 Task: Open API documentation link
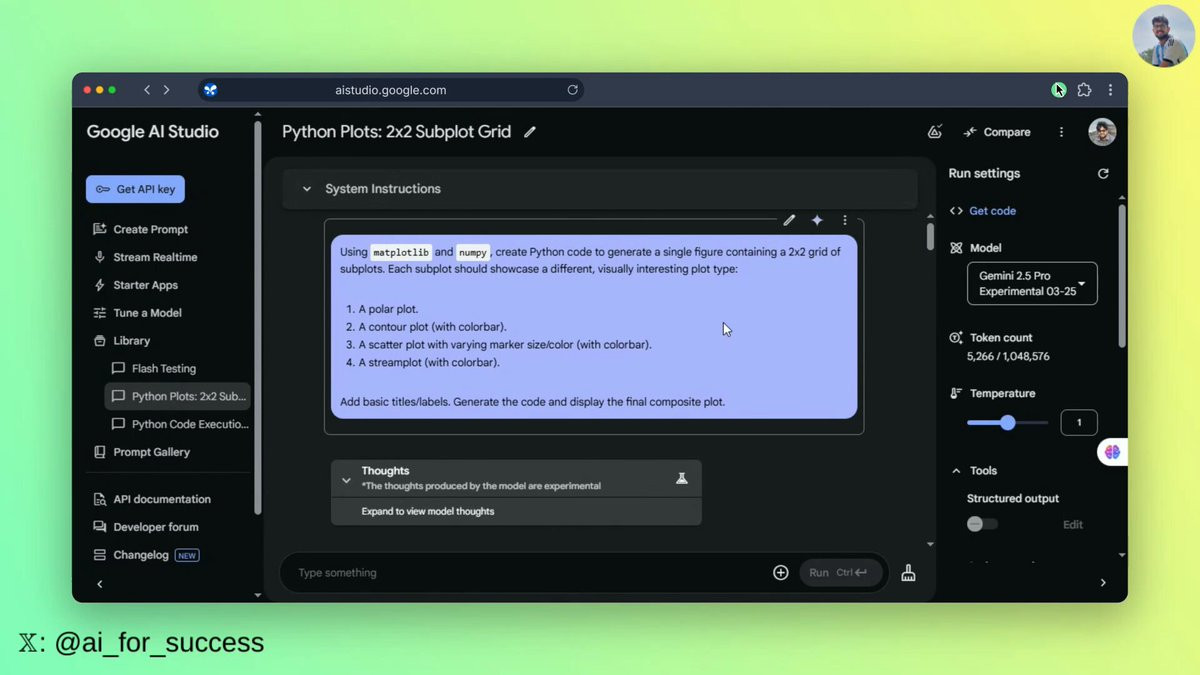coord(152,499)
